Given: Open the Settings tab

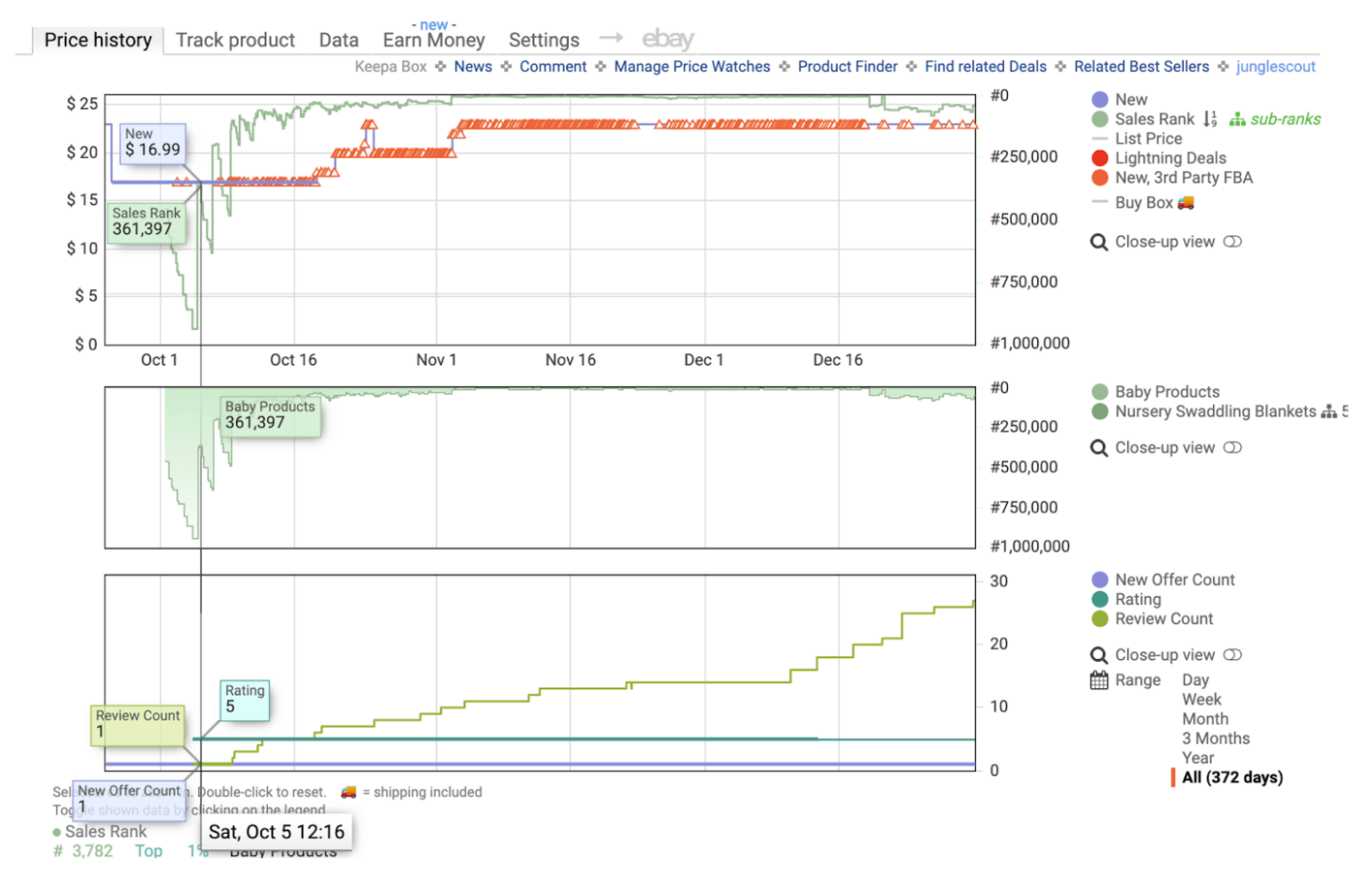Looking at the screenshot, I should [543, 40].
